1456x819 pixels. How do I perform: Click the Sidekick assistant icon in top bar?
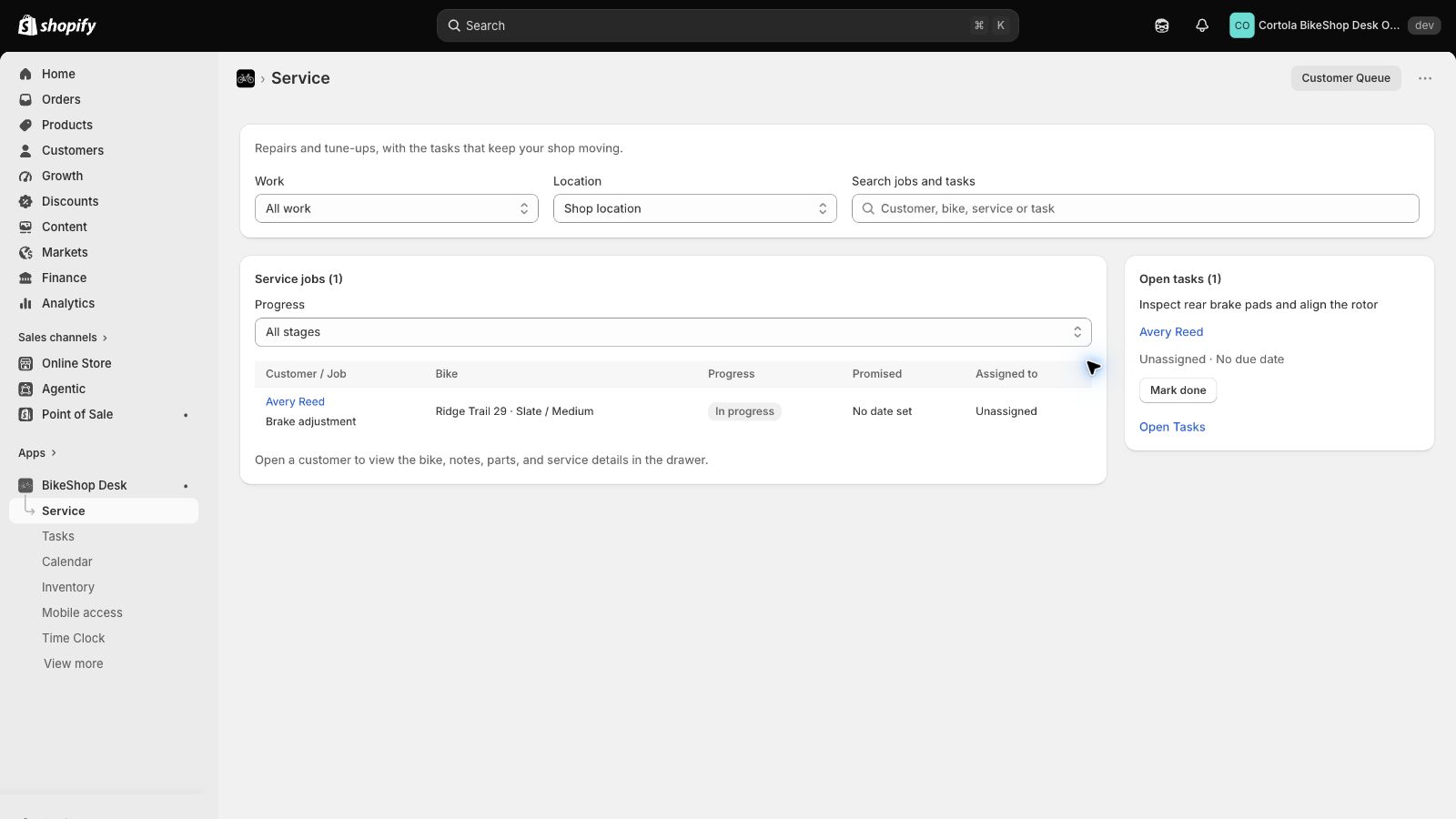1162,25
